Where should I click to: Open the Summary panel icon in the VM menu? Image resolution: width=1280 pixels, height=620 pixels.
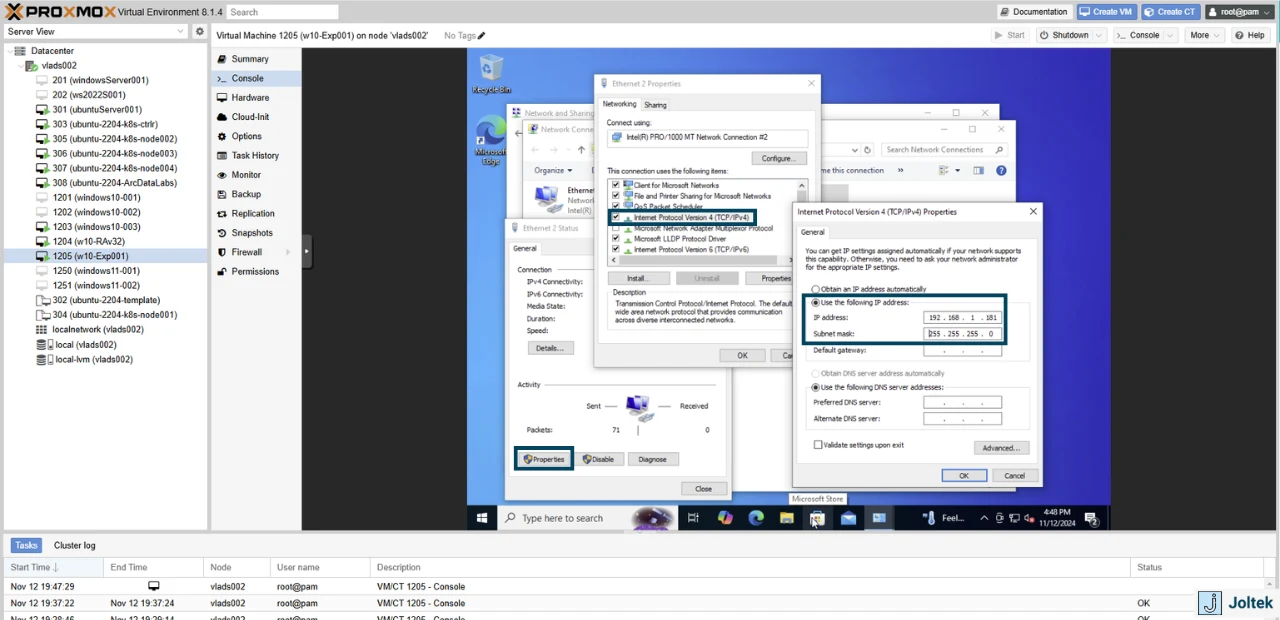pos(222,59)
